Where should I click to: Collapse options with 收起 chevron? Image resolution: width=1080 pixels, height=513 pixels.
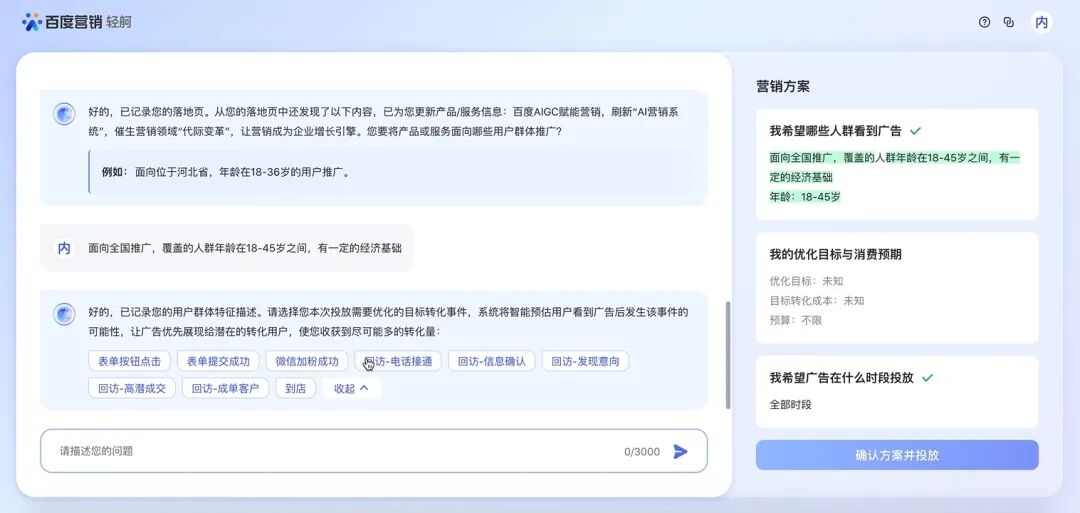pyautogui.click(x=351, y=388)
